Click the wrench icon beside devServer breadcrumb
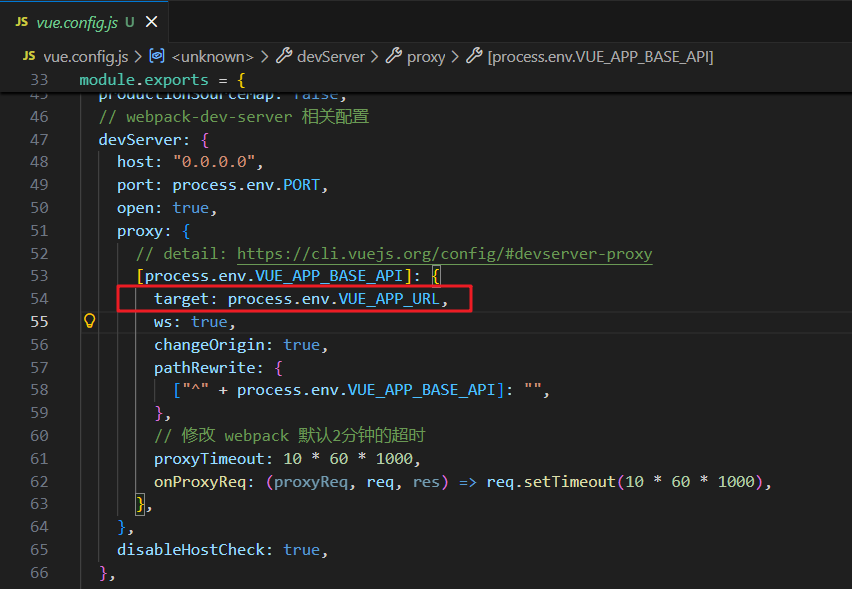 tap(284, 56)
